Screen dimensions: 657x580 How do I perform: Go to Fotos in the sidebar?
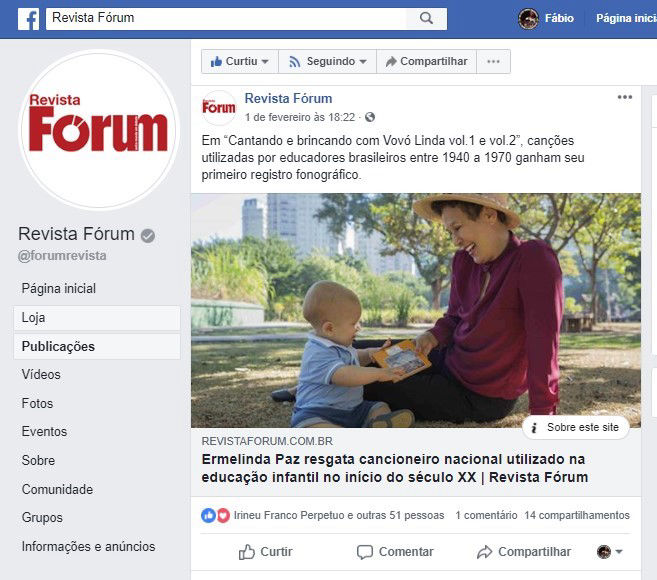pyautogui.click(x=37, y=403)
